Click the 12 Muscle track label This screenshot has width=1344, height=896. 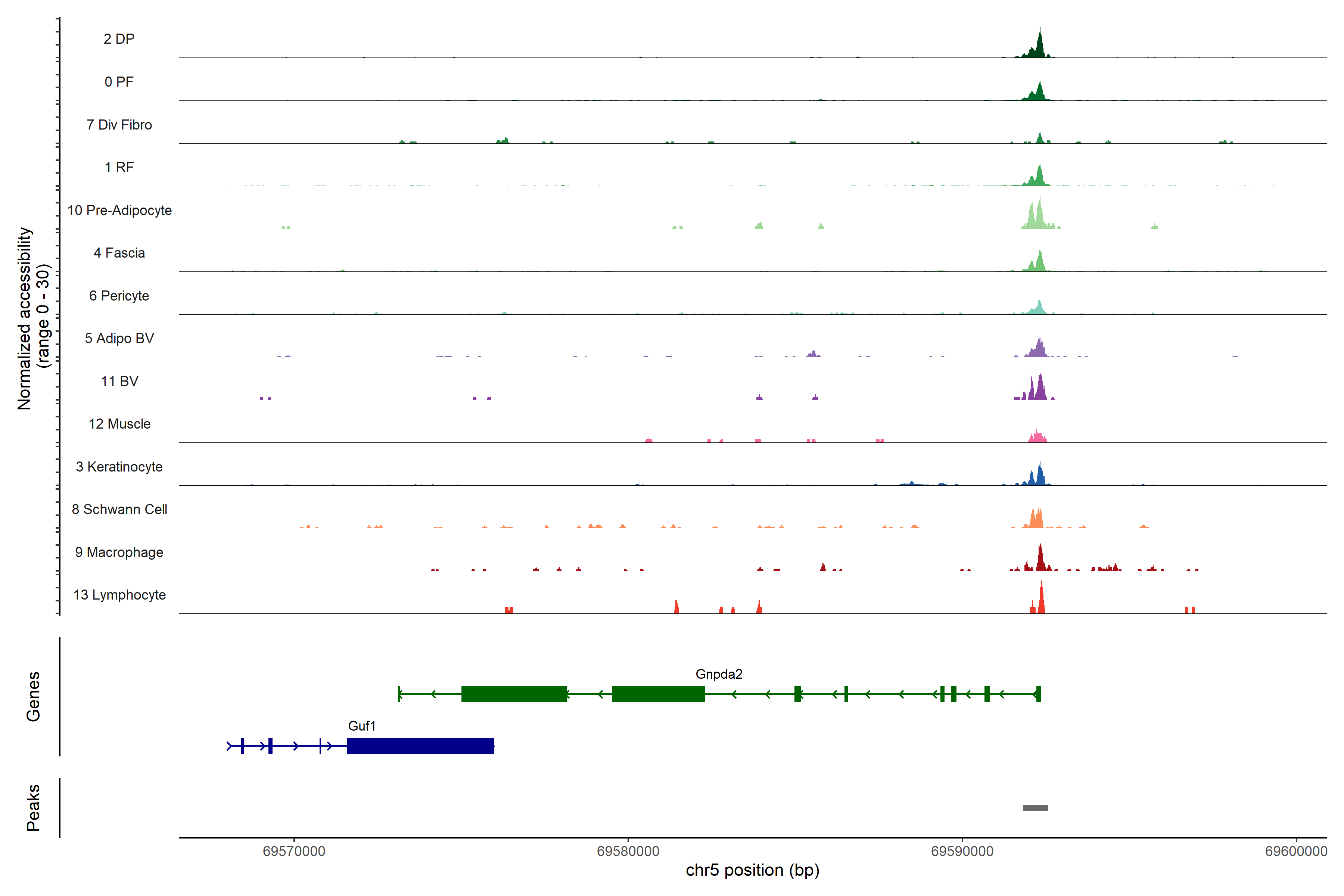pos(119,424)
